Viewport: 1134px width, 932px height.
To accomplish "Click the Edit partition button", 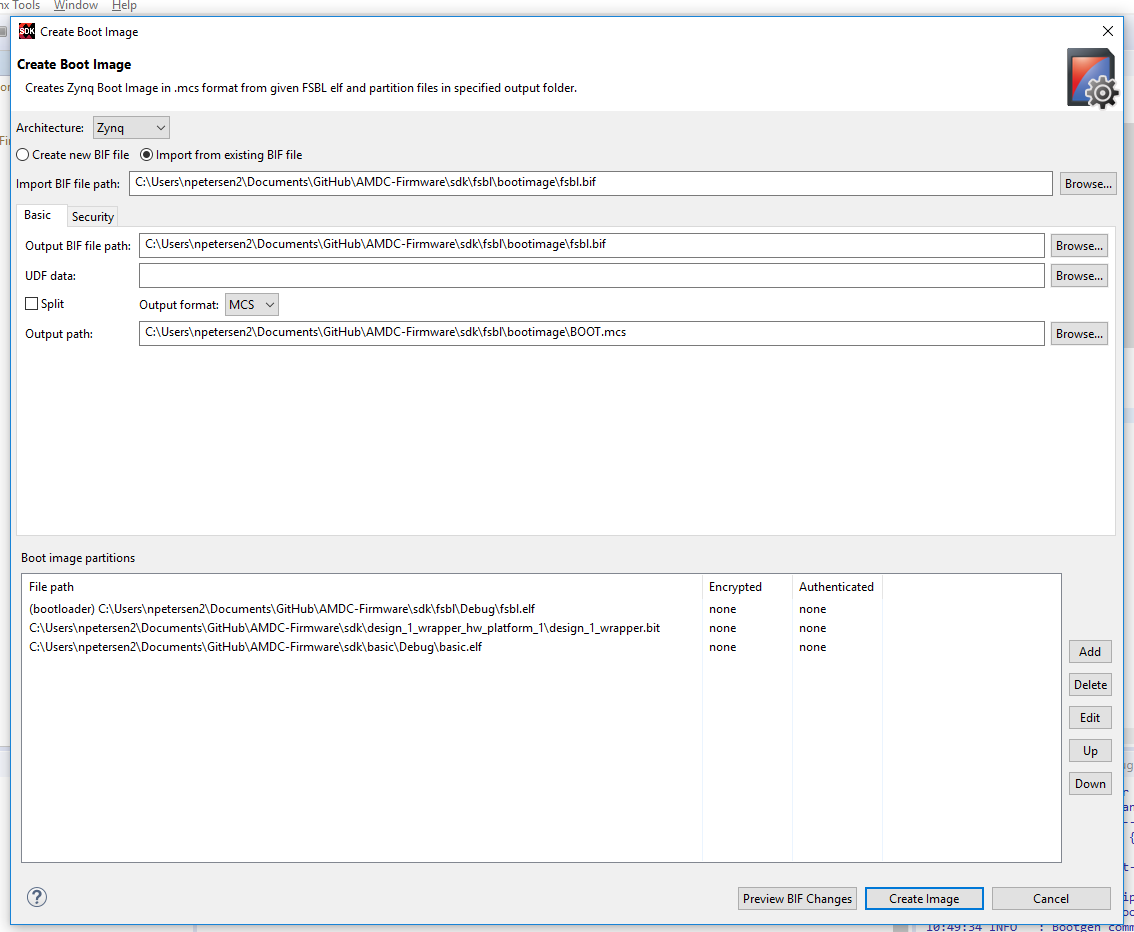I will click(1090, 717).
